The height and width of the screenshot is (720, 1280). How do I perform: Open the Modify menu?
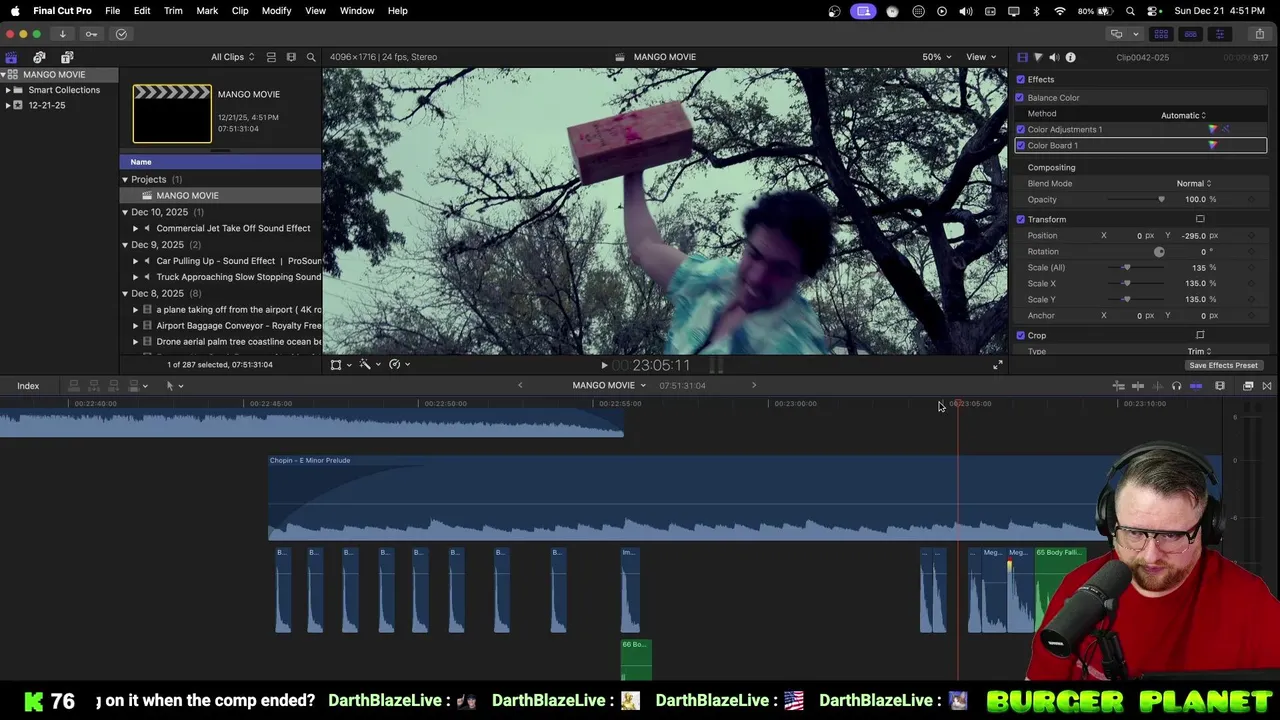click(x=276, y=11)
